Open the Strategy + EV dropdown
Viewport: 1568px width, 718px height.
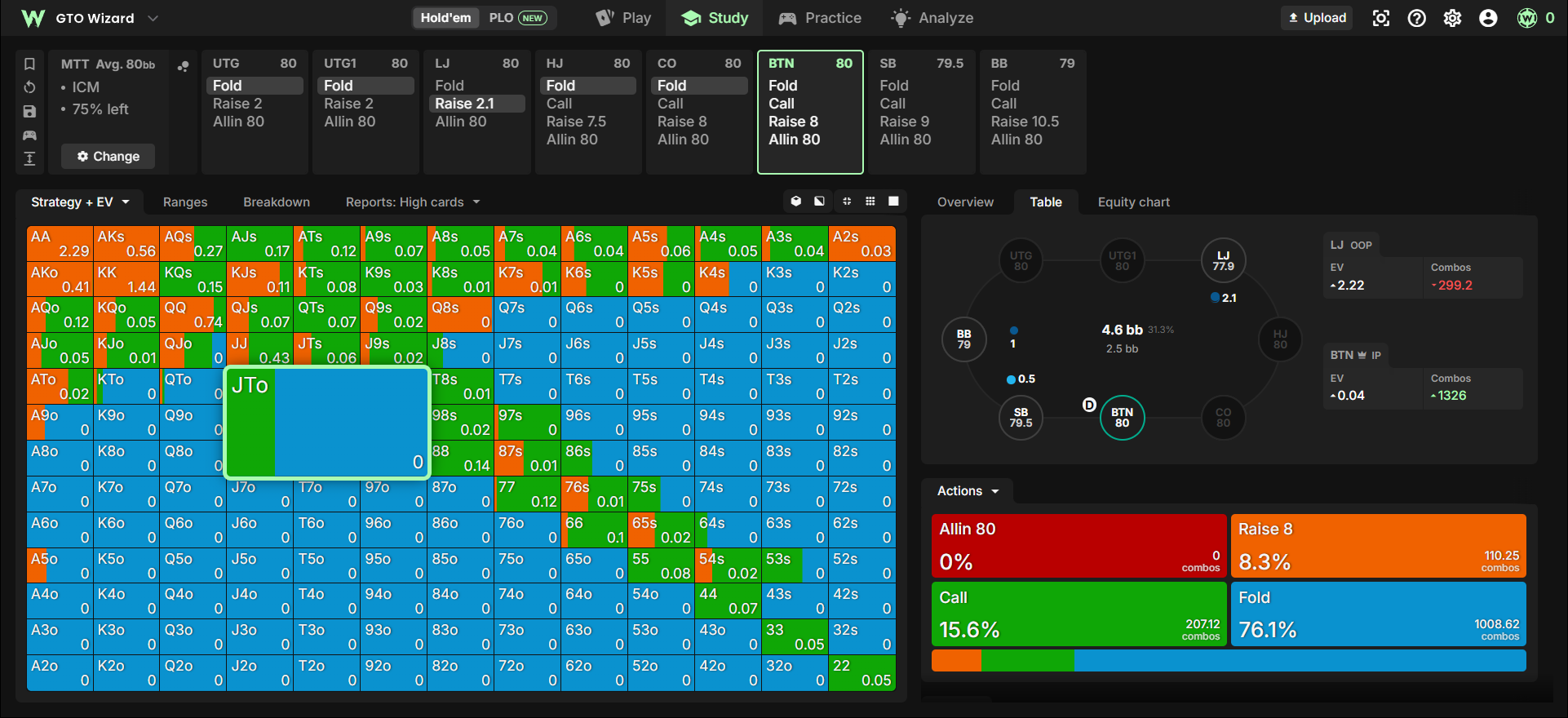[80, 202]
